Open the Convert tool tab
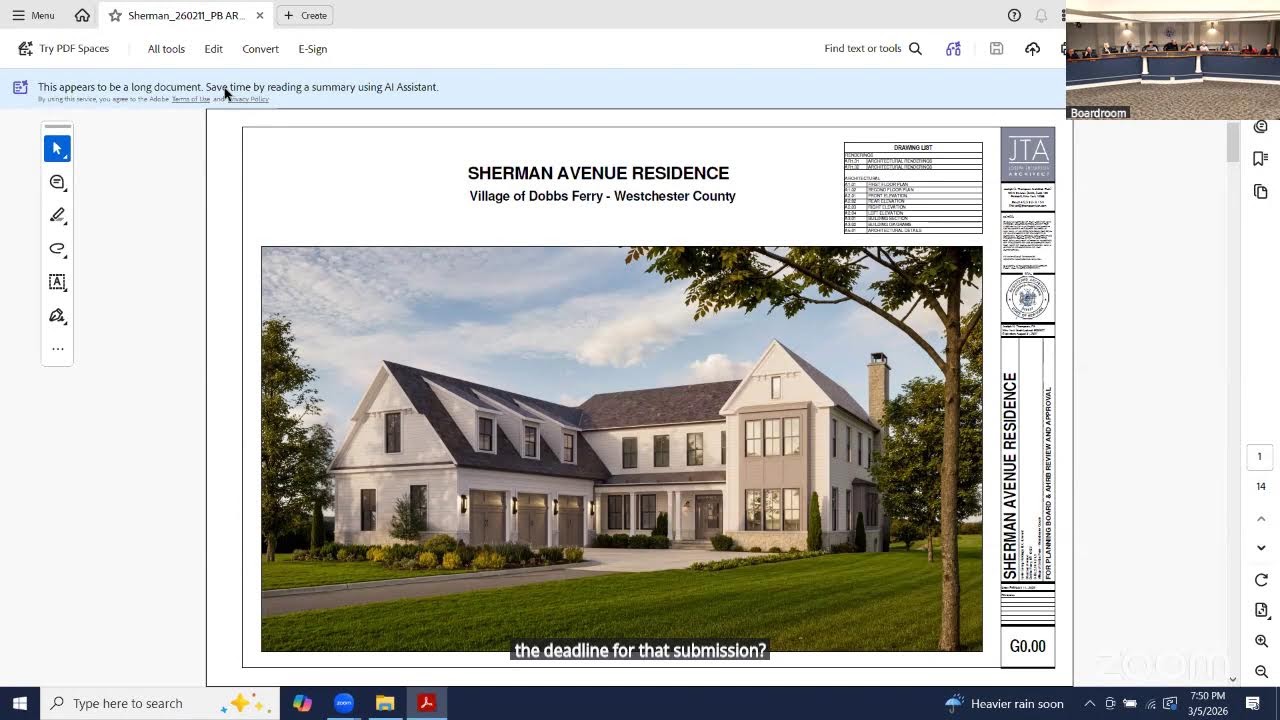The height and width of the screenshot is (720, 1280). (x=260, y=48)
